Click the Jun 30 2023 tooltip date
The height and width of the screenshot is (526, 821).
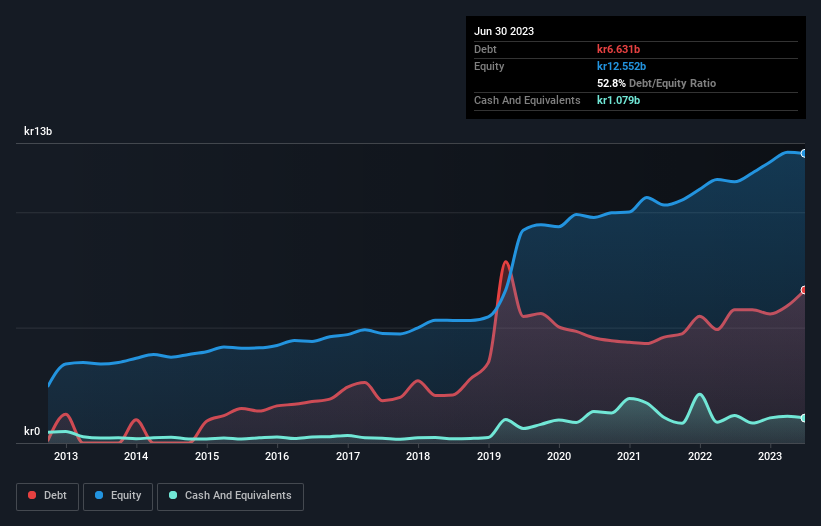(504, 31)
